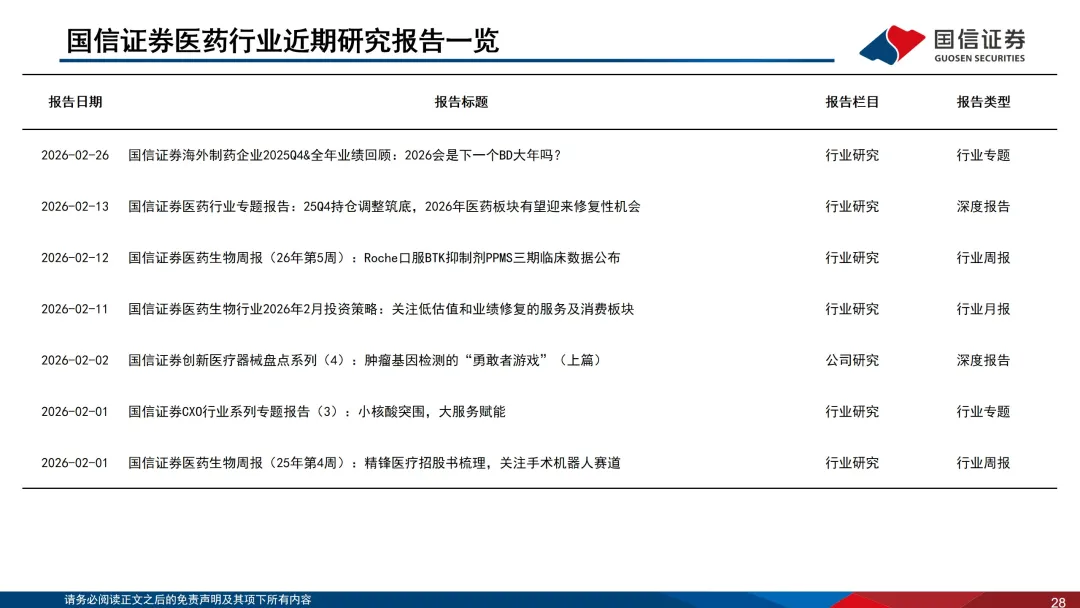Open the report on 海外制药企业2025Q4 业绩回顾

(x=344, y=156)
